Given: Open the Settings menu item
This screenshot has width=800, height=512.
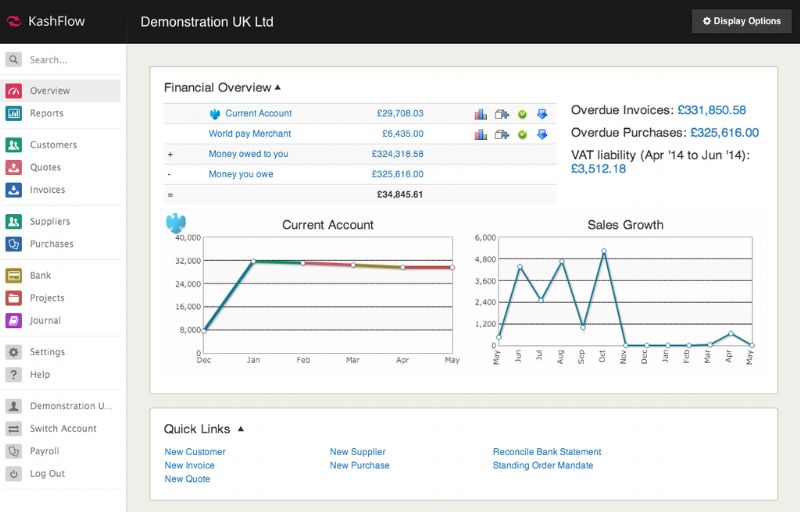Looking at the screenshot, I should (x=47, y=352).
